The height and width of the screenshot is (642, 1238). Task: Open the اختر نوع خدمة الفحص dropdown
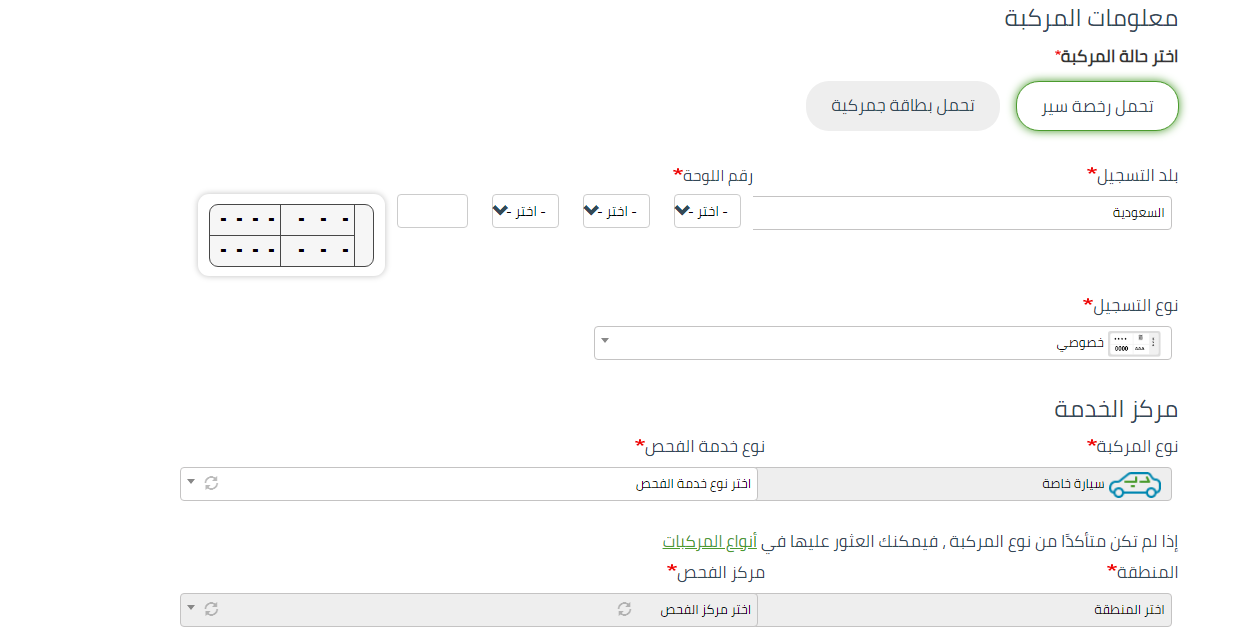point(480,484)
